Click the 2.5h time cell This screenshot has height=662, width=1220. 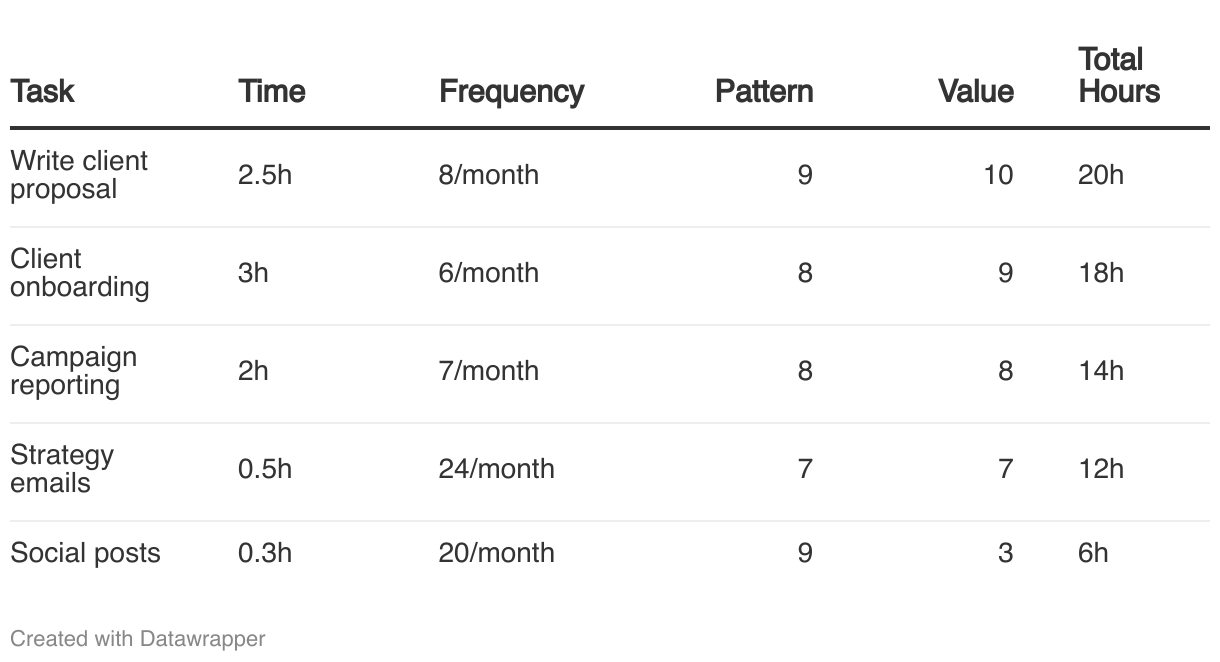[x=265, y=175]
